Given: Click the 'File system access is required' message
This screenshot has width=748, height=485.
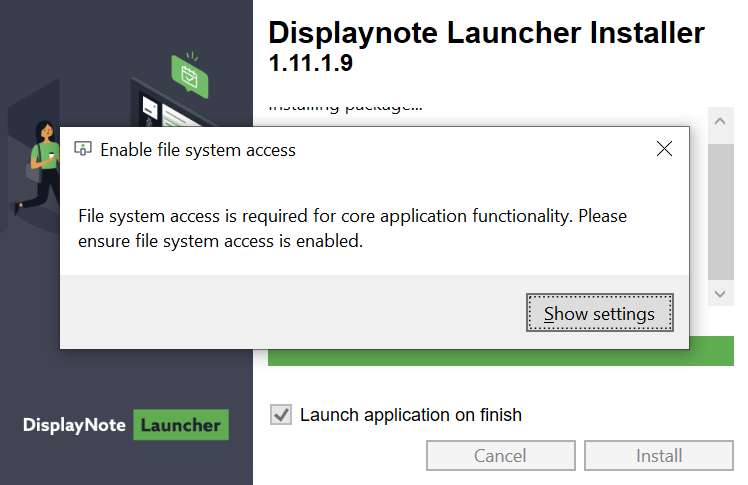Looking at the screenshot, I should tap(352, 228).
